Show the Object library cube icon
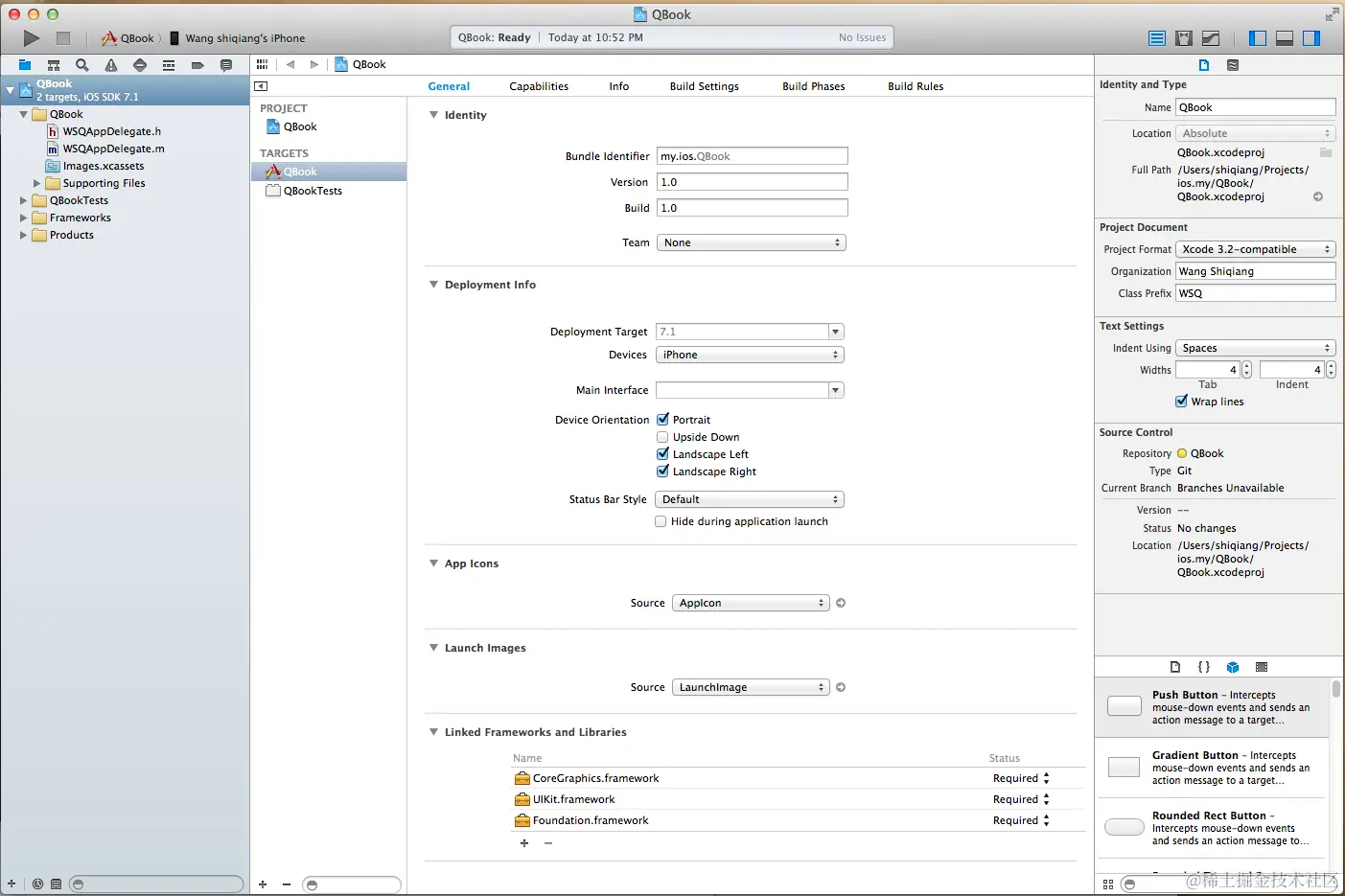 pyautogui.click(x=1233, y=667)
